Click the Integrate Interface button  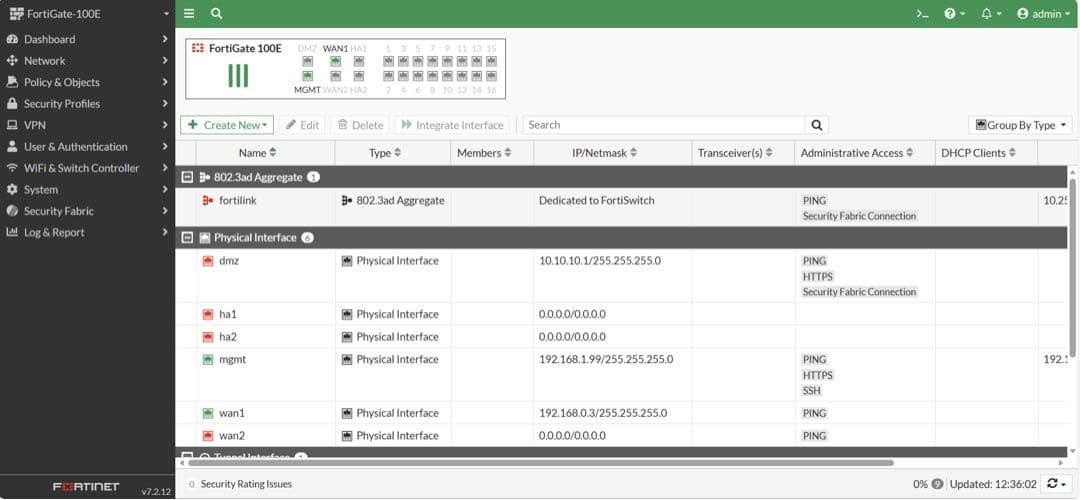(x=453, y=125)
